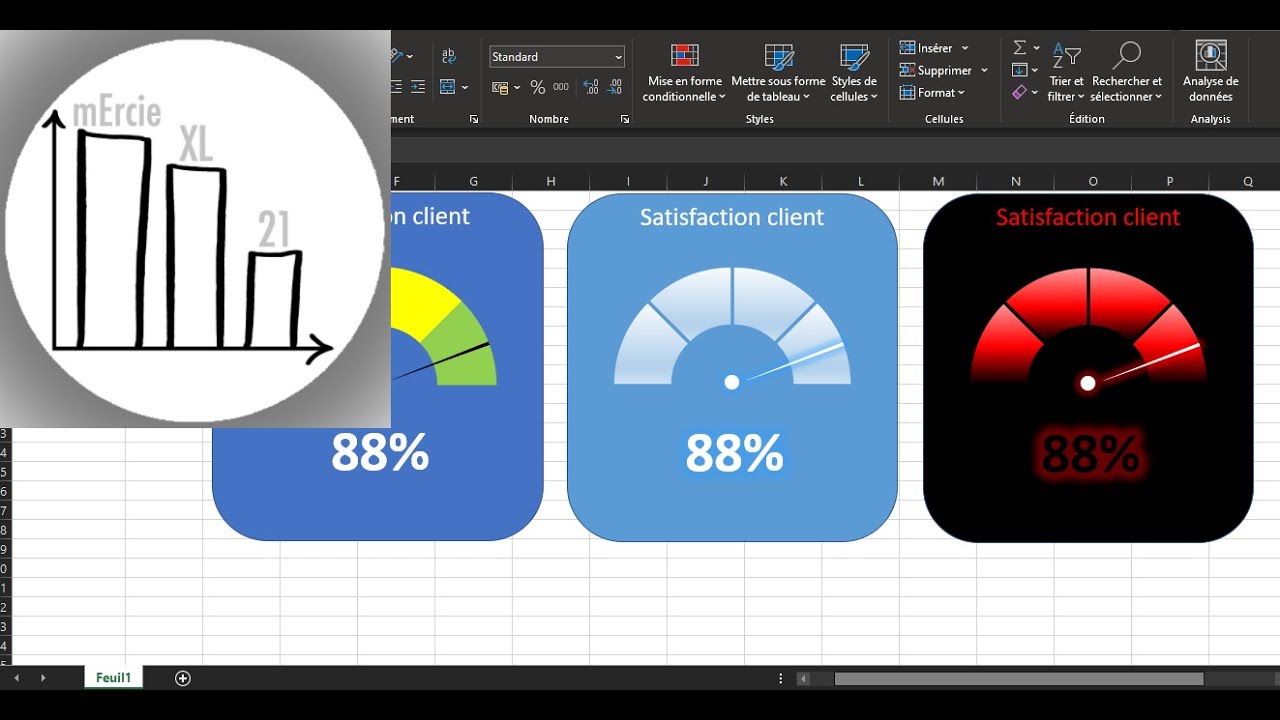Image resolution: width=1280 pixels, height=720 pixels.
Task: Click the red Satisfaction client title
Action: point(1088,217)
